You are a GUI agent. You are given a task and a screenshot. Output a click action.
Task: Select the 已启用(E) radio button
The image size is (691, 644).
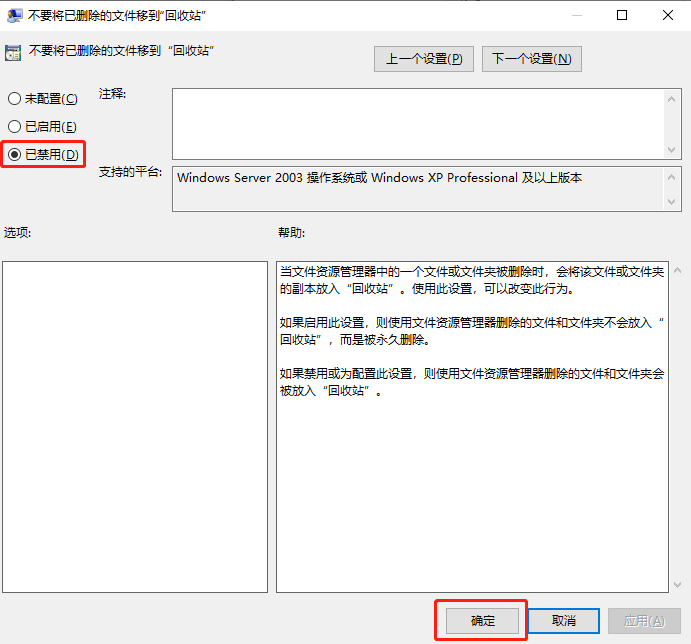42,127
